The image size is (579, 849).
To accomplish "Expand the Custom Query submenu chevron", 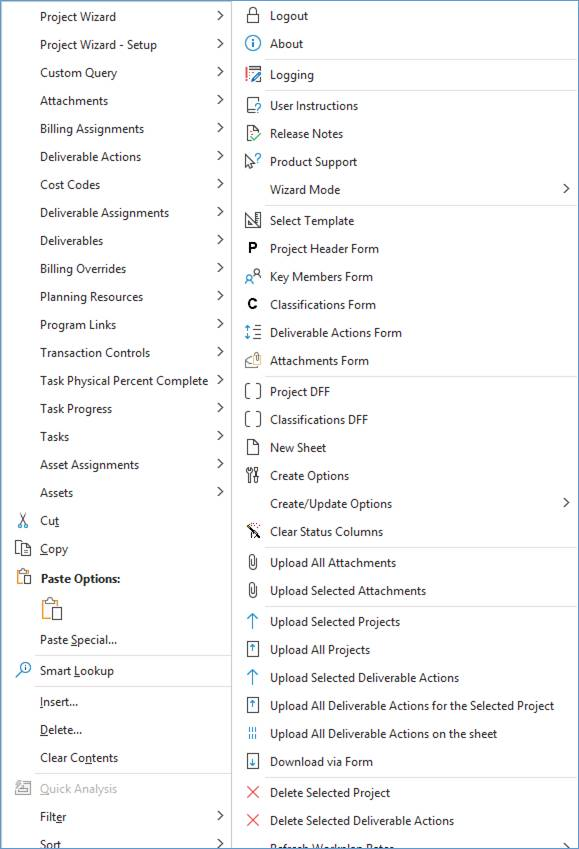I will pyautogui.click(x=220, y=72).
